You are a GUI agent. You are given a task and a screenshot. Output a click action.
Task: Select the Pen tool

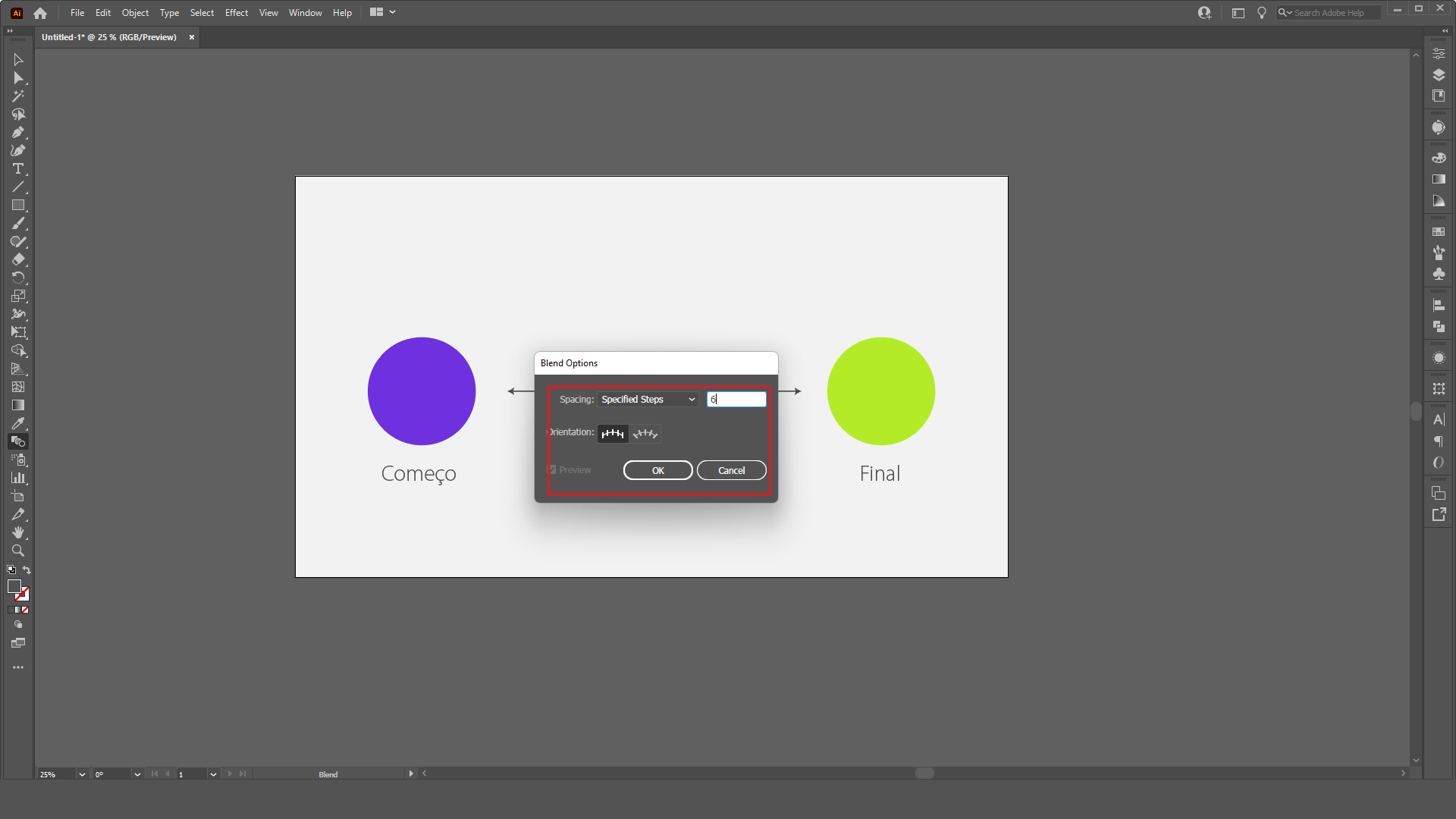[x=18, y=133]
